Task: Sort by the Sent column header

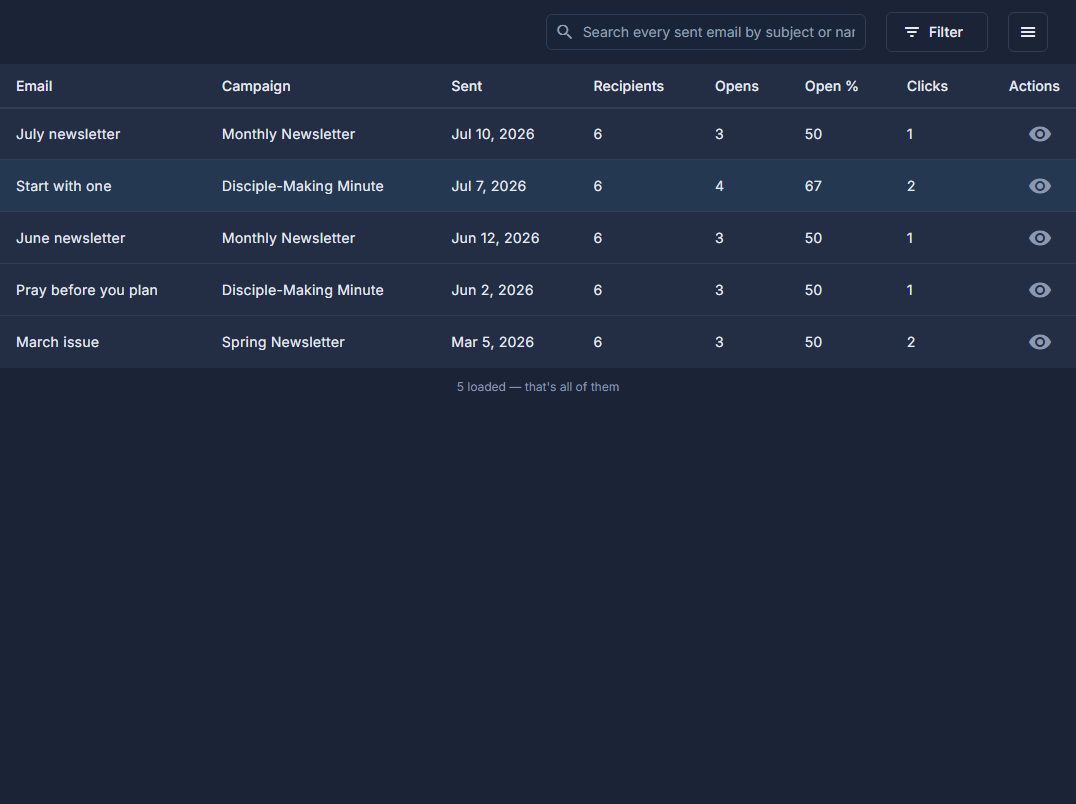Action: [x=467, y=86]
